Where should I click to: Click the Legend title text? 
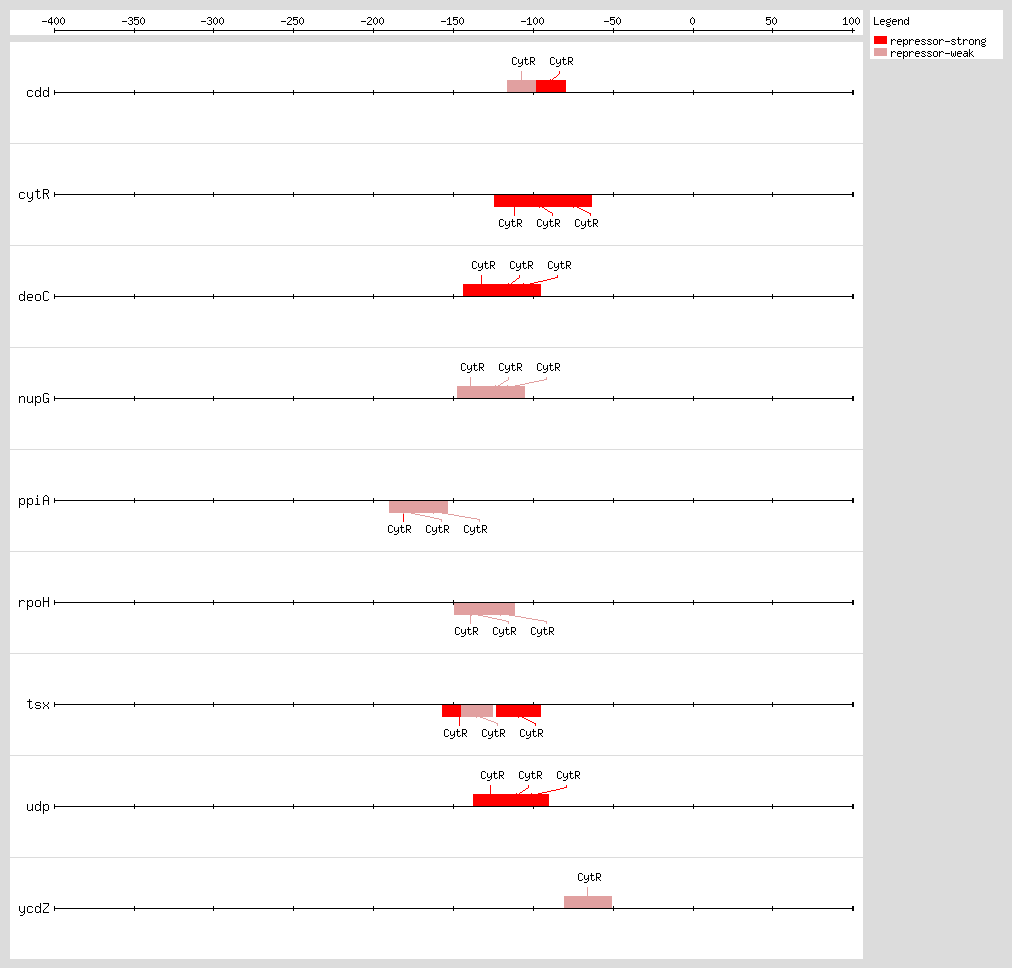tap(891, 21)
